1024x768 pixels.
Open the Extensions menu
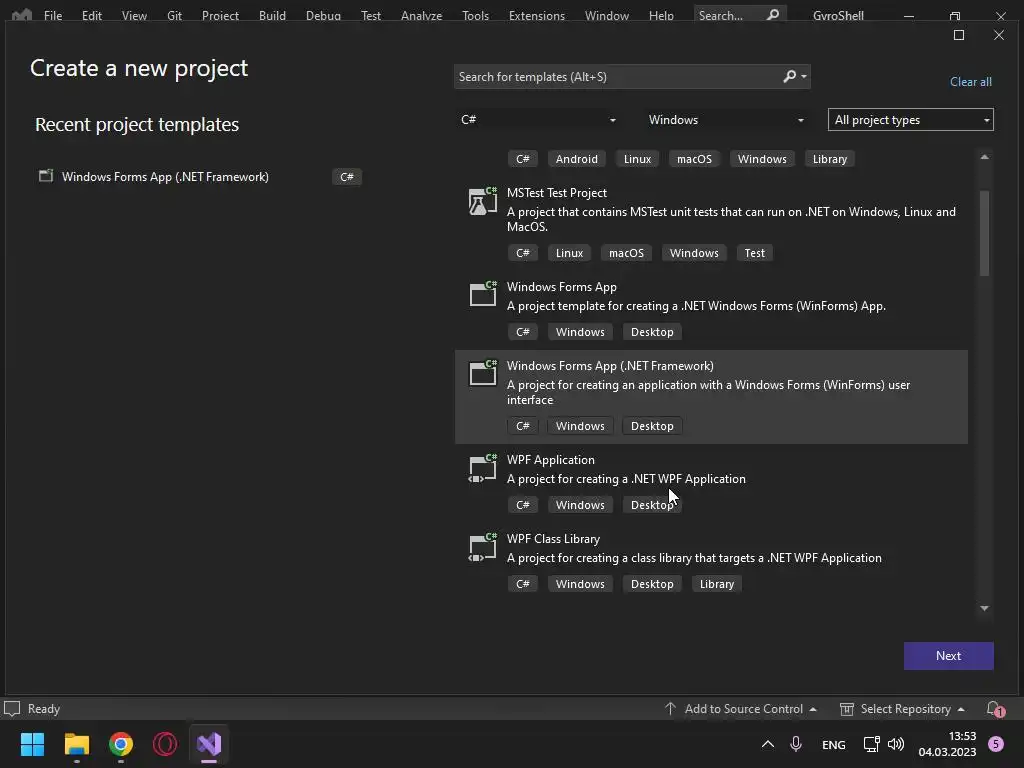[x=537, y=15]
